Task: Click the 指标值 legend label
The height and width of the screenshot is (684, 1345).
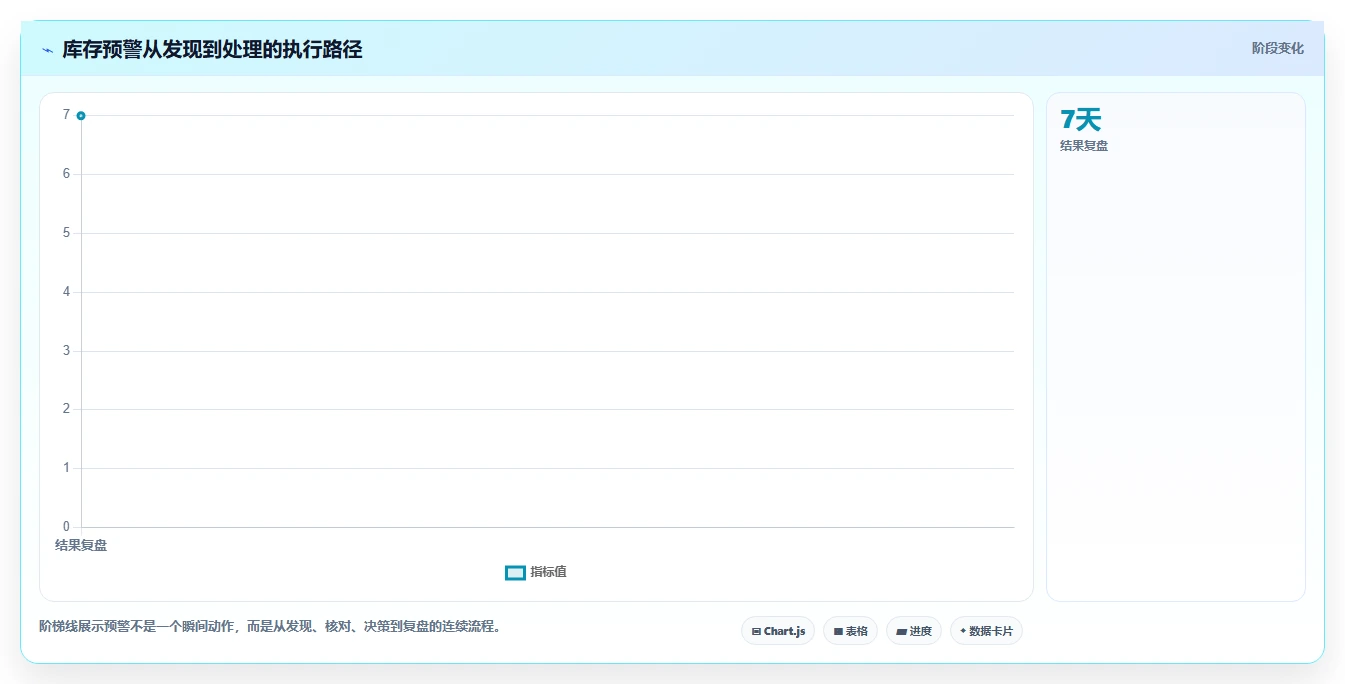Action: tap(548, 572)
